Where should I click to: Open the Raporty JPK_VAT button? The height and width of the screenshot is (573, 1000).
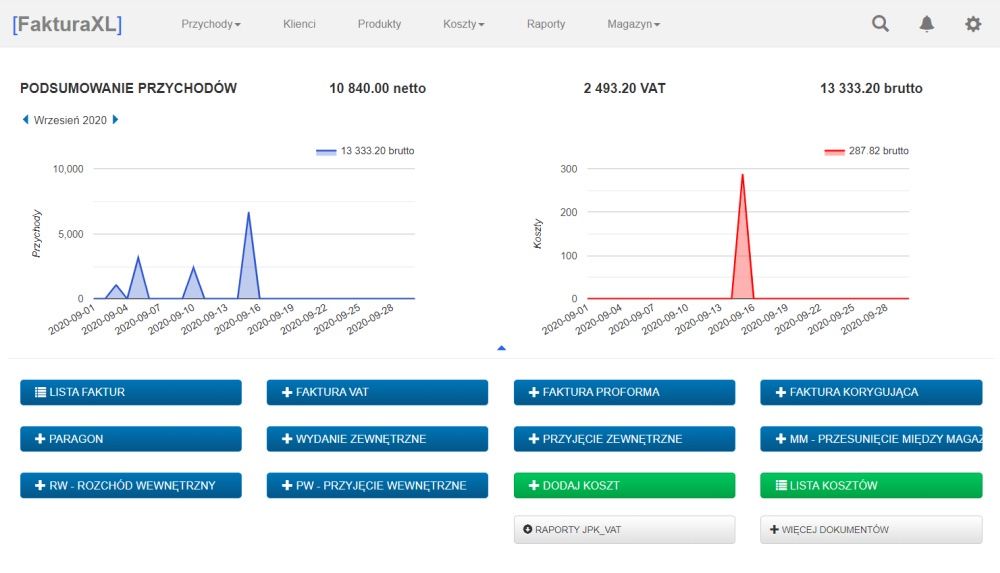(x=624, y=530)
